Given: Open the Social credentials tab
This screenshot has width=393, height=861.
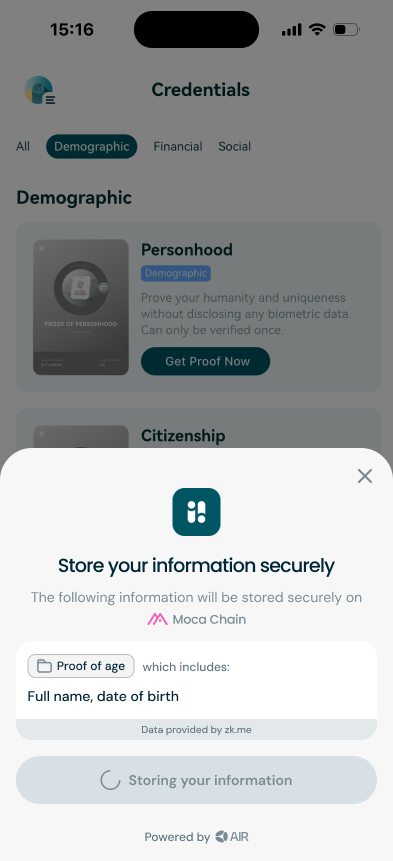Looking at the screenshot, I should (x=234, y=147).
